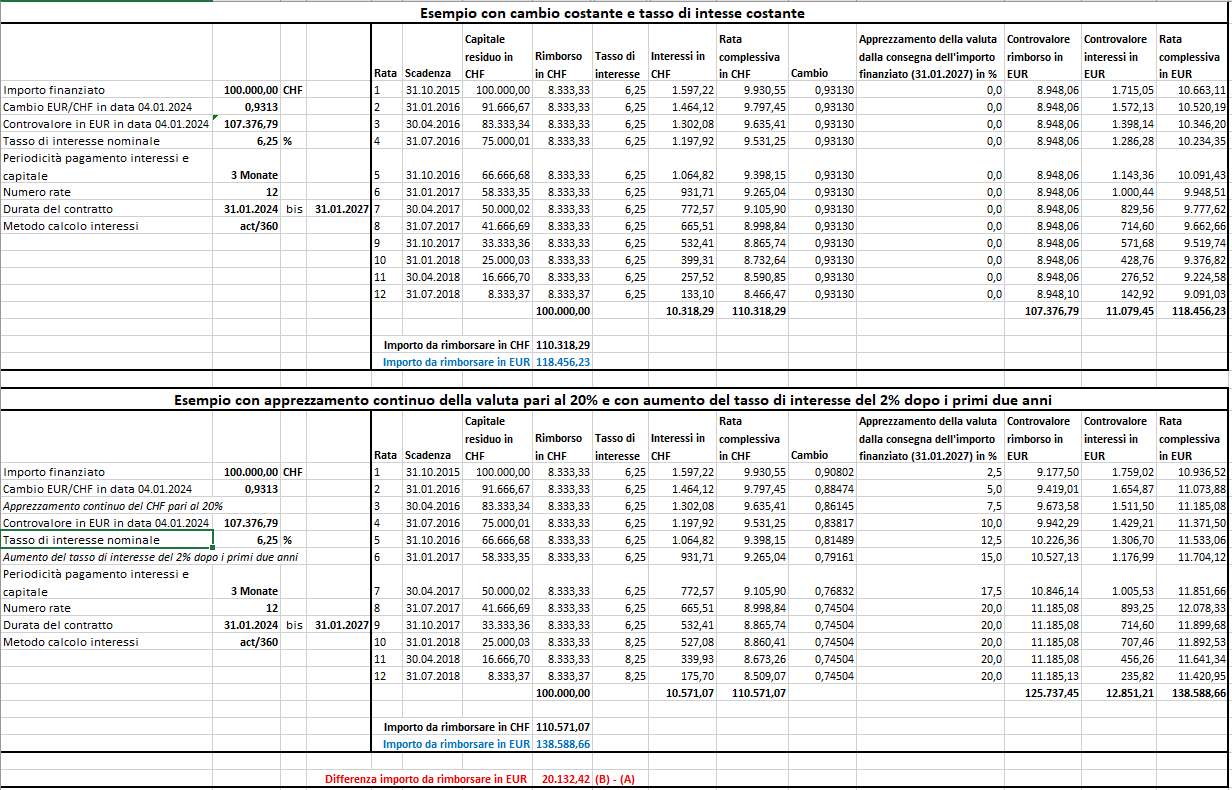This screenshot has height=790, width=1232.
Task: Click the EUR interest cell 1.715,05
Action: [x=1118, y=90]
